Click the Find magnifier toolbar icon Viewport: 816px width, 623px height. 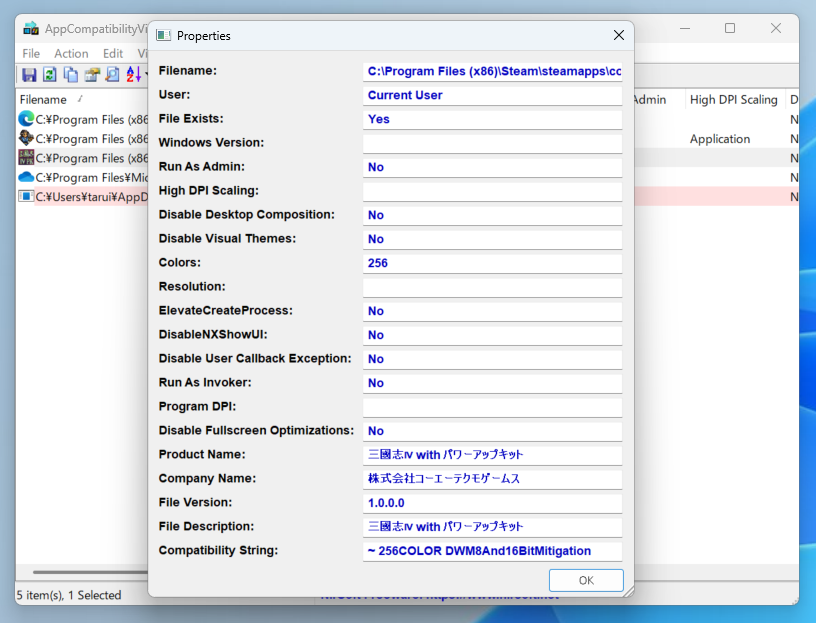point(112,75)
